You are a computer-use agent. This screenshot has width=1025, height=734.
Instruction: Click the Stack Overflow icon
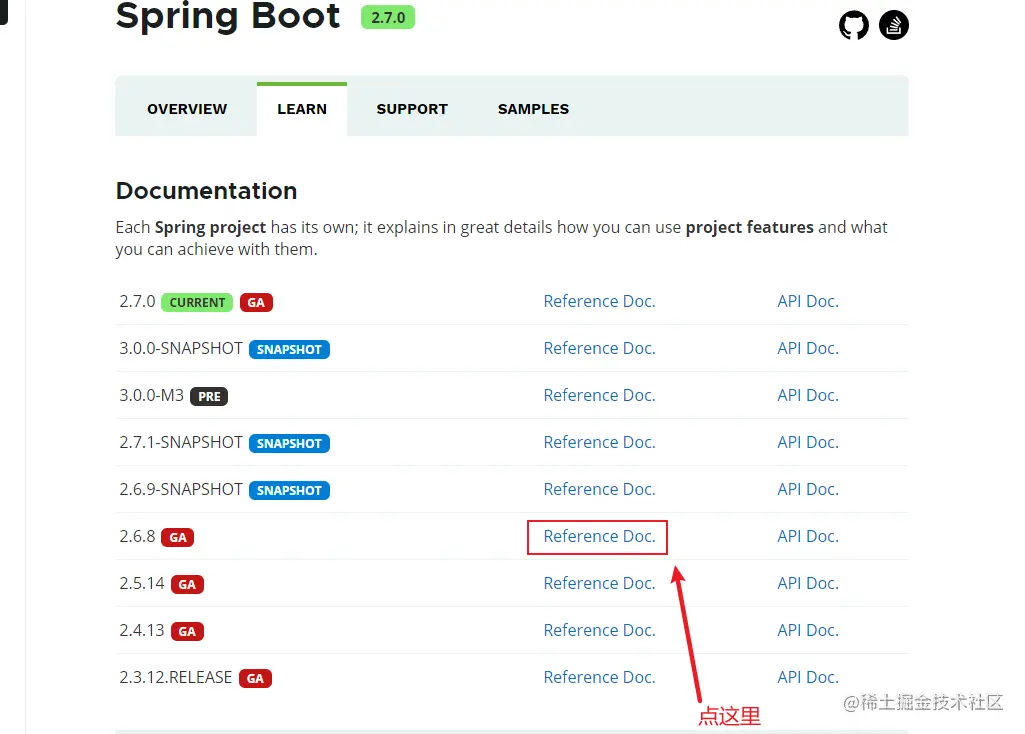tap(893, 25)
